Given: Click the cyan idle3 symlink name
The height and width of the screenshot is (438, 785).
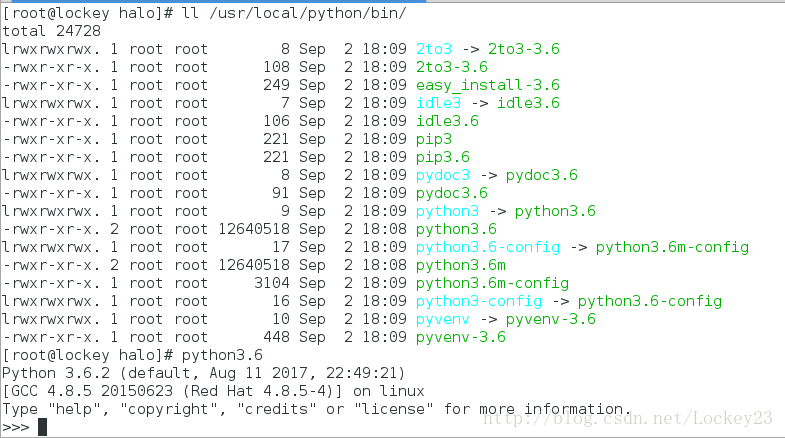Looking at the screenshot, I should tap(438, 103).
